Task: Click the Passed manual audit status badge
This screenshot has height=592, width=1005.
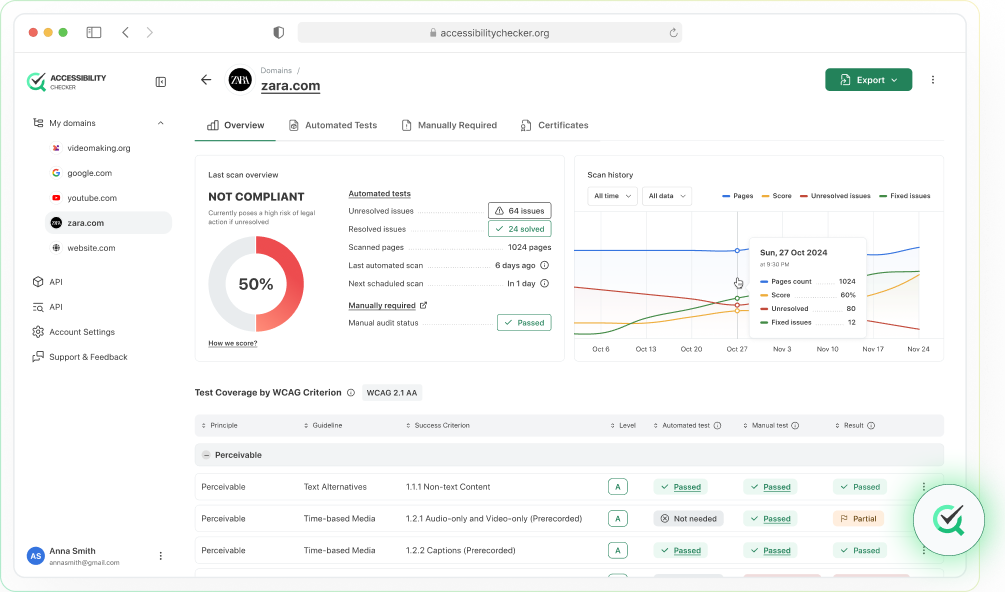Action: 524,323
